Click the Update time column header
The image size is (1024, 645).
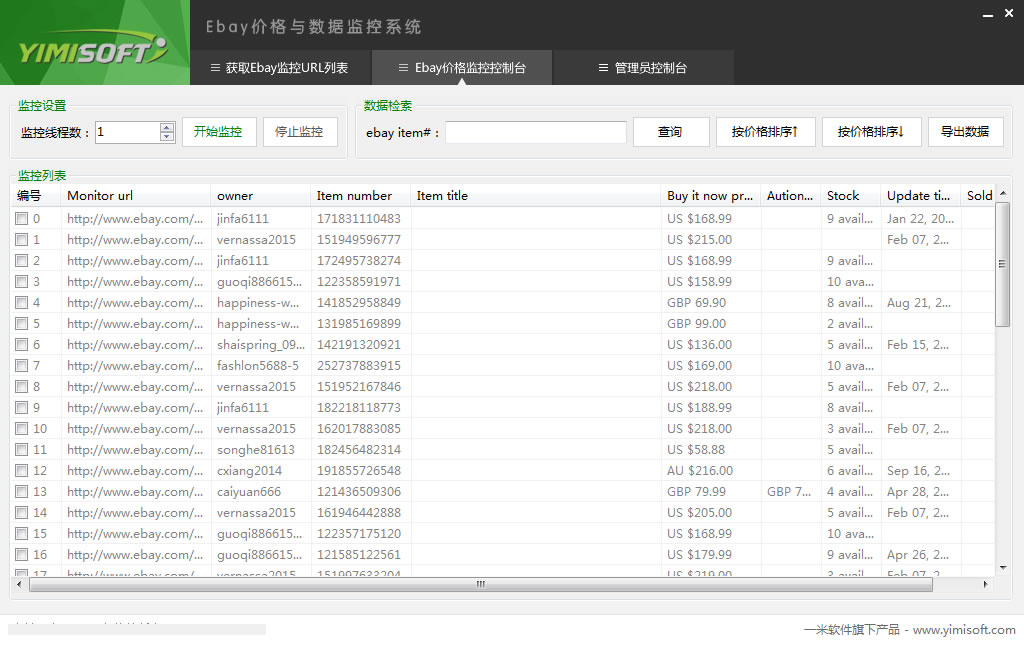coord(920,196)
